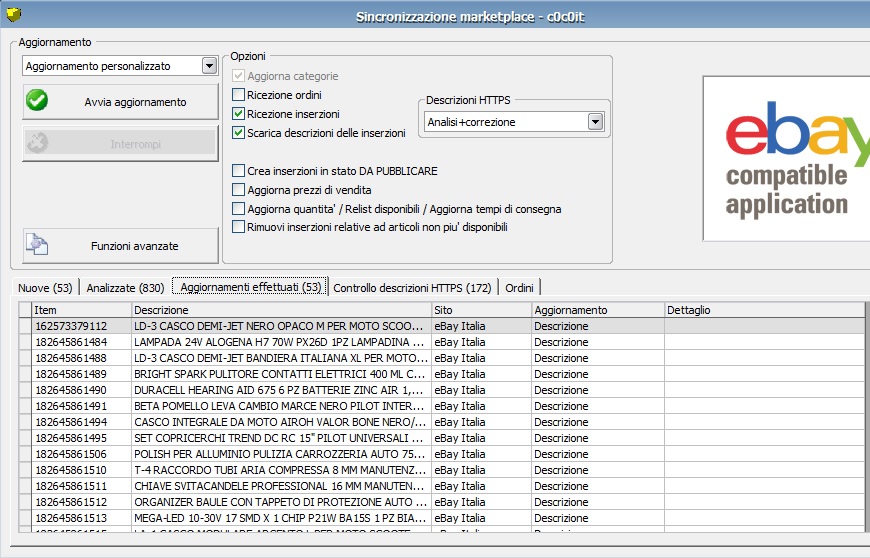This screenshot has width=870, height=558.
Task: Sort table by Descrizione column header
Action: [280, 310]
